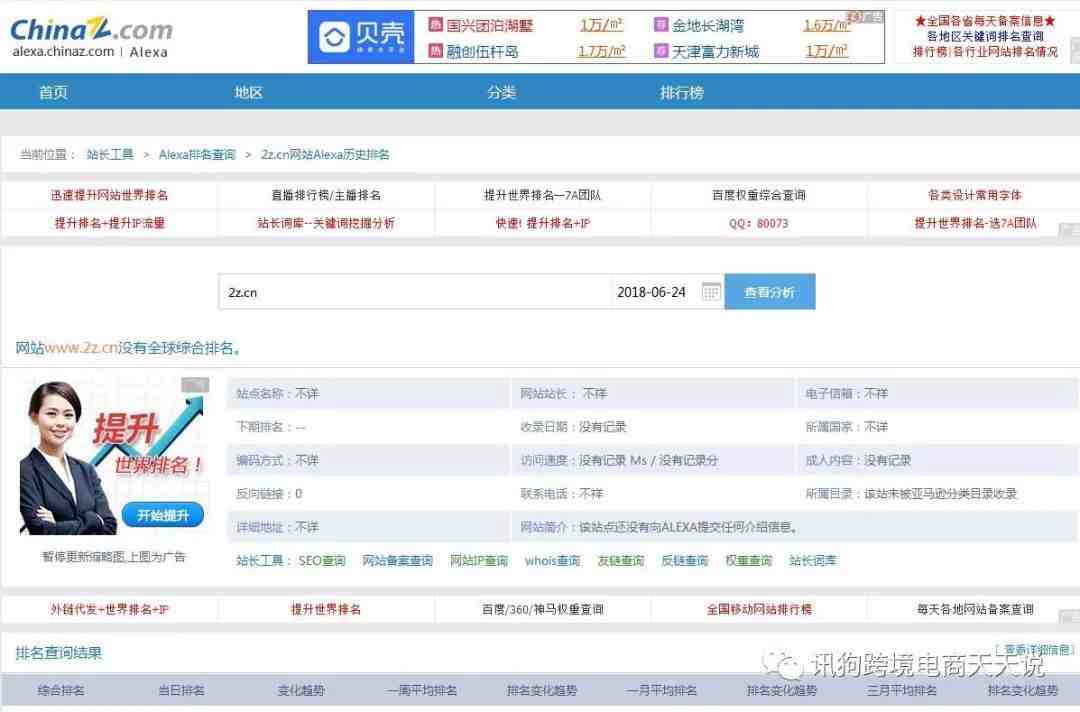Viewport: 1080px width, 712px height.
Task: Open 提升排名+提升IP流量 link
Action: [x=110, y=223]
